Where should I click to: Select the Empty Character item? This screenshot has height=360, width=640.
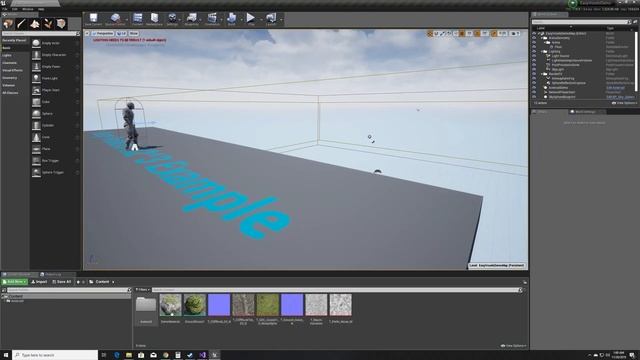56,55
